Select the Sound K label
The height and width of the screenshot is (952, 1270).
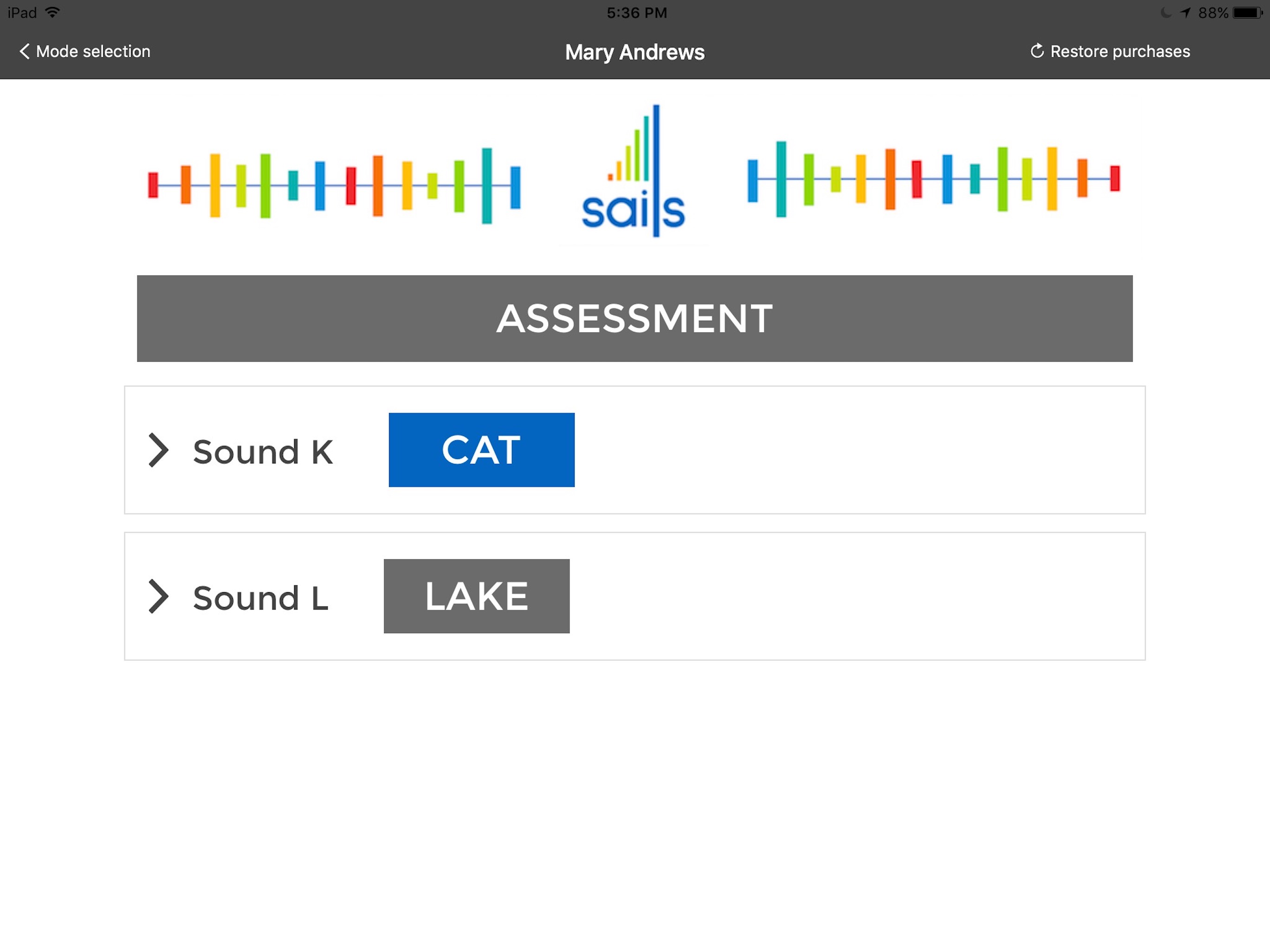[x=262, y=452]
